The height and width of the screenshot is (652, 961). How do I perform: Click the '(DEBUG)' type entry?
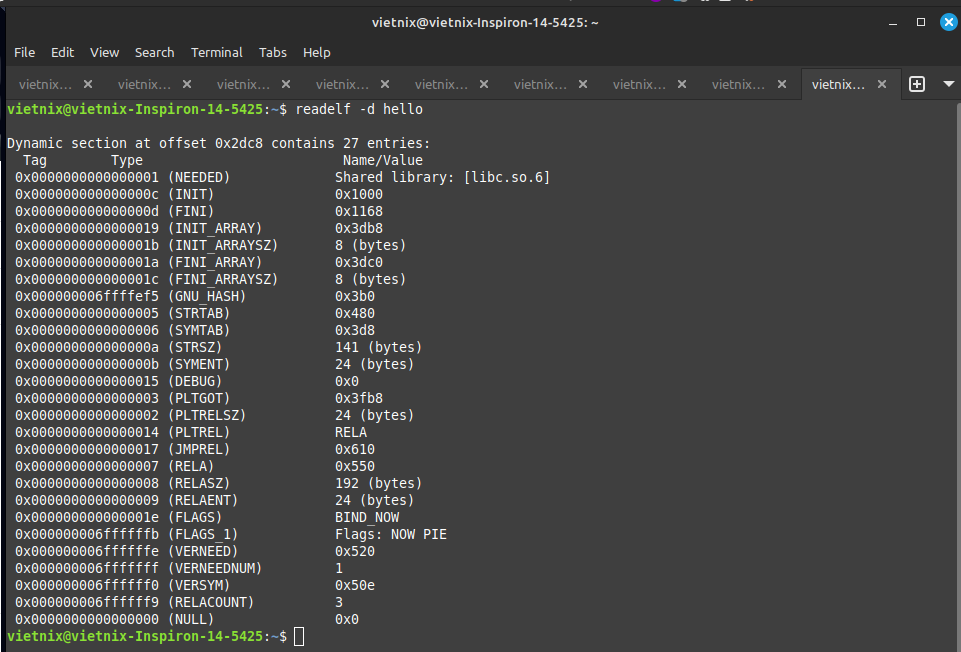(195, 381)
